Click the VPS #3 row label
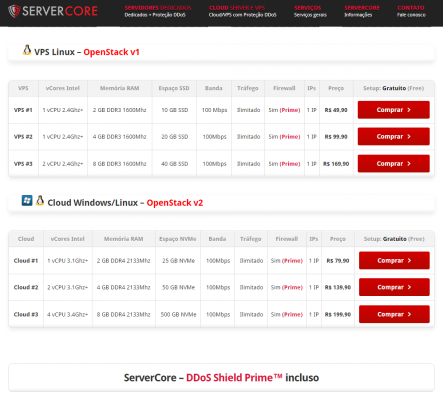The height and width of the screenshot is (400, 443). pyautogui.click(x=23, y=164)
